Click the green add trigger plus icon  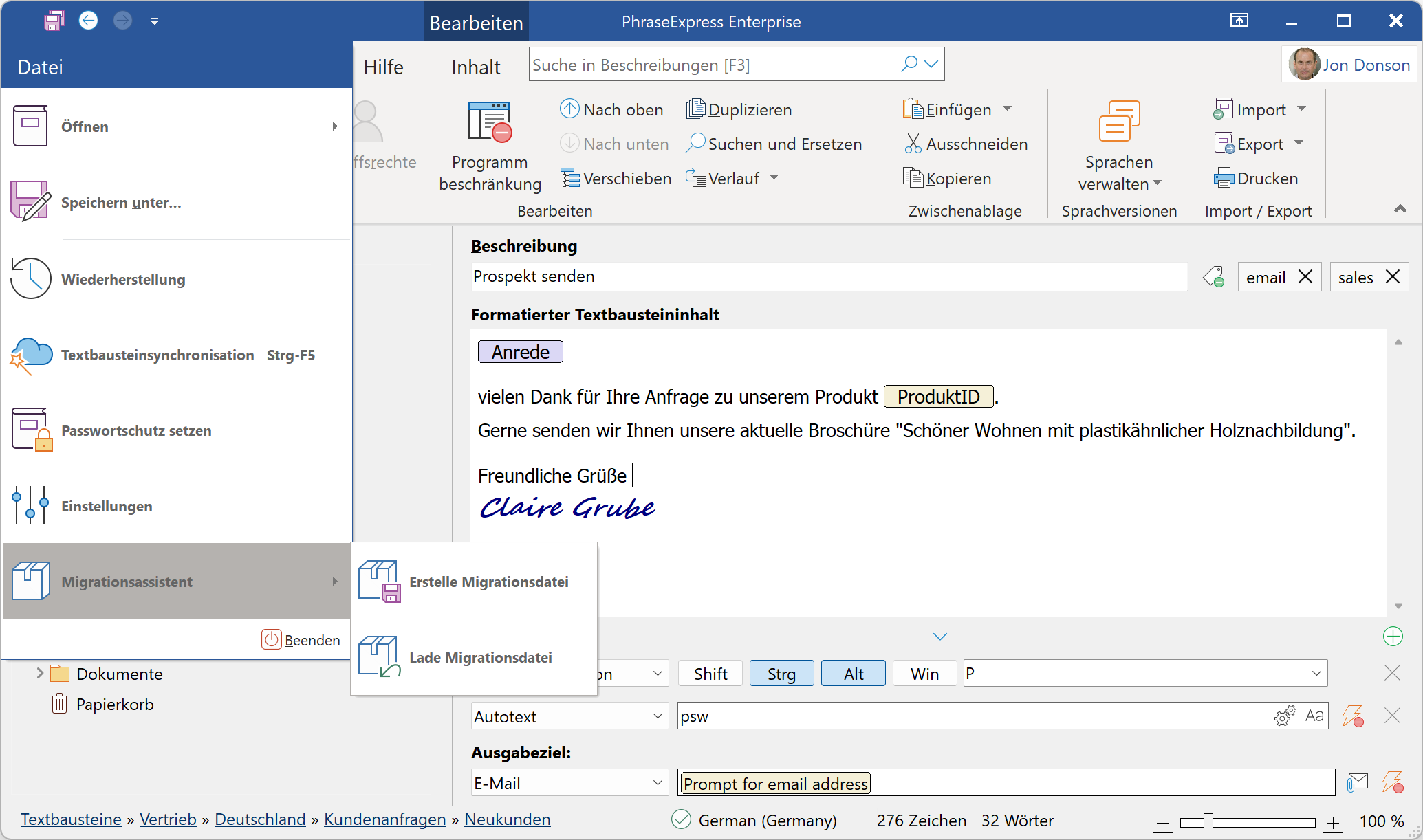[x=1393, y=637]
